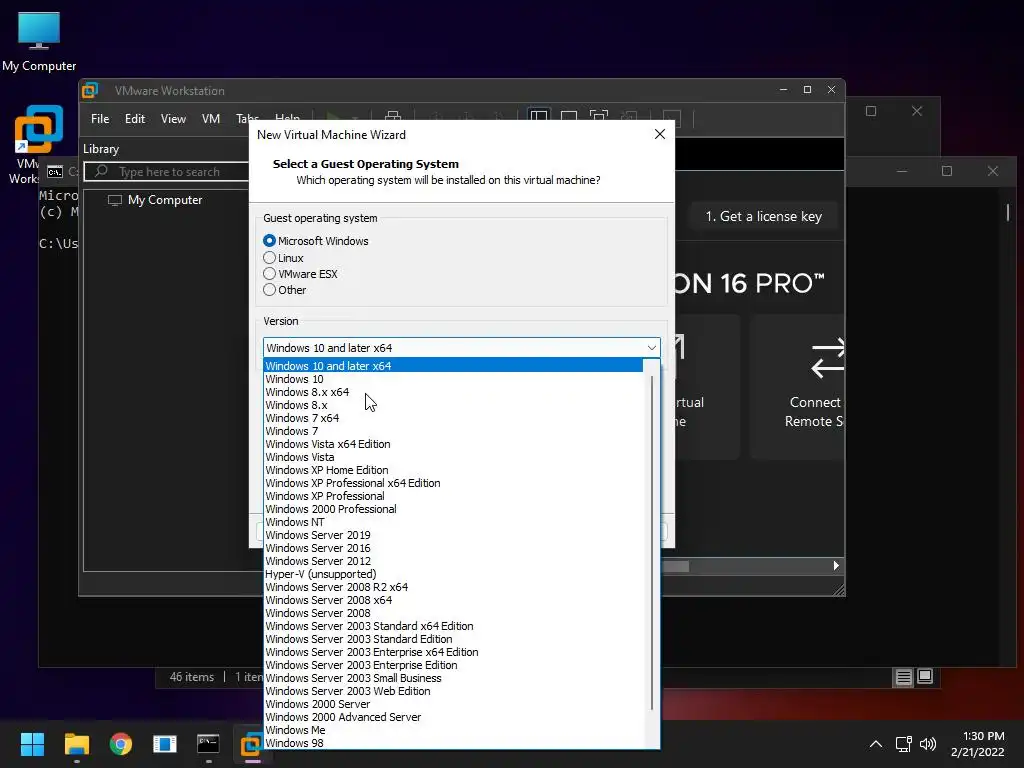Choose Windows Server 2003 Enterprise Edition
This screenshot has width=1024, height=768.
453,665
